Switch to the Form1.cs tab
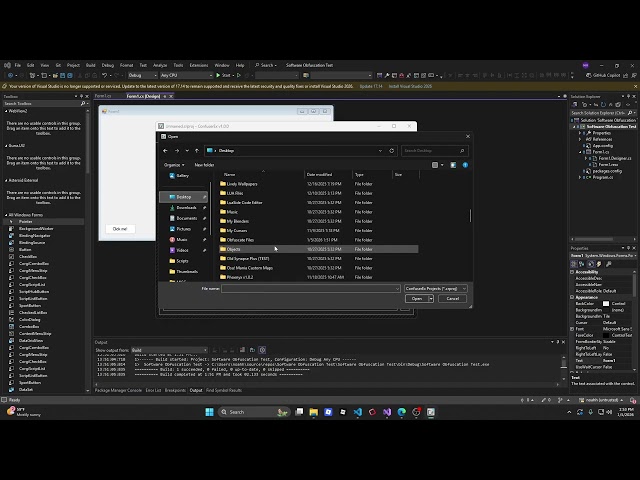The height and width of the screenshot is (480, 640). click(103, 96)
